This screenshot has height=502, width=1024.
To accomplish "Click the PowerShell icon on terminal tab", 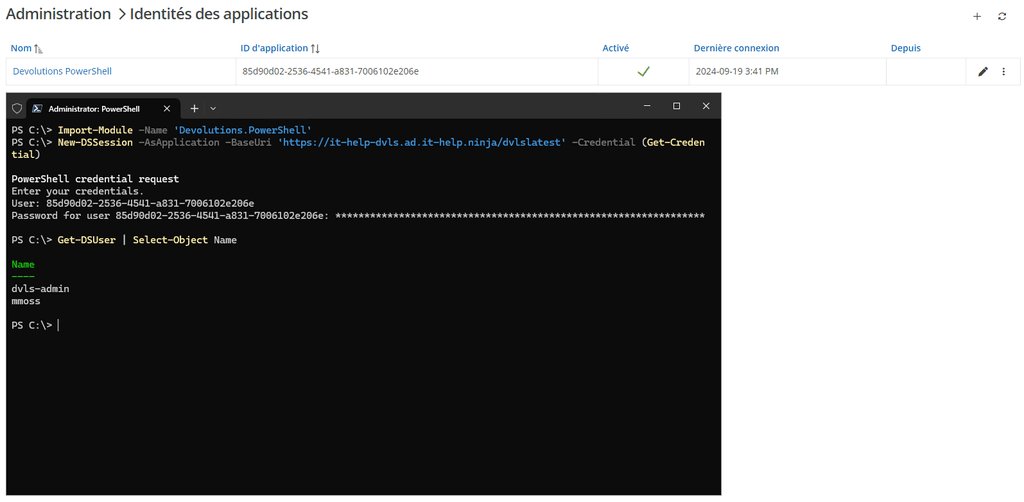I will pos(38,108).
